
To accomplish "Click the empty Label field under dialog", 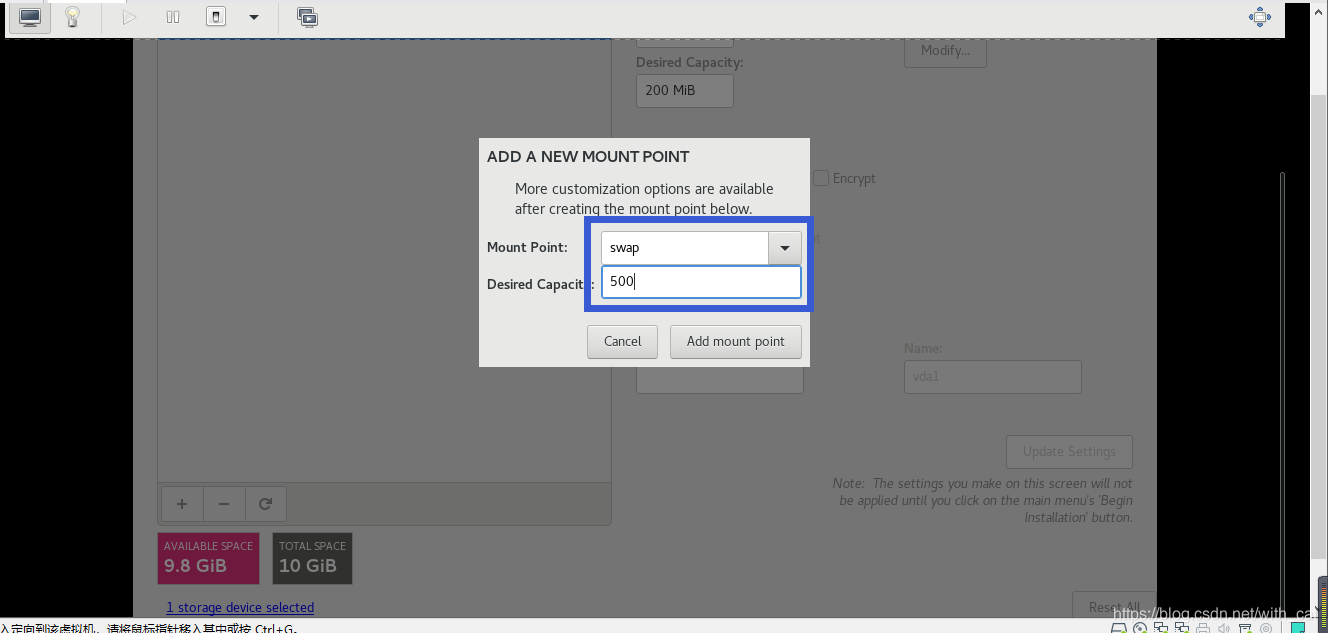I will coord(720,380).
